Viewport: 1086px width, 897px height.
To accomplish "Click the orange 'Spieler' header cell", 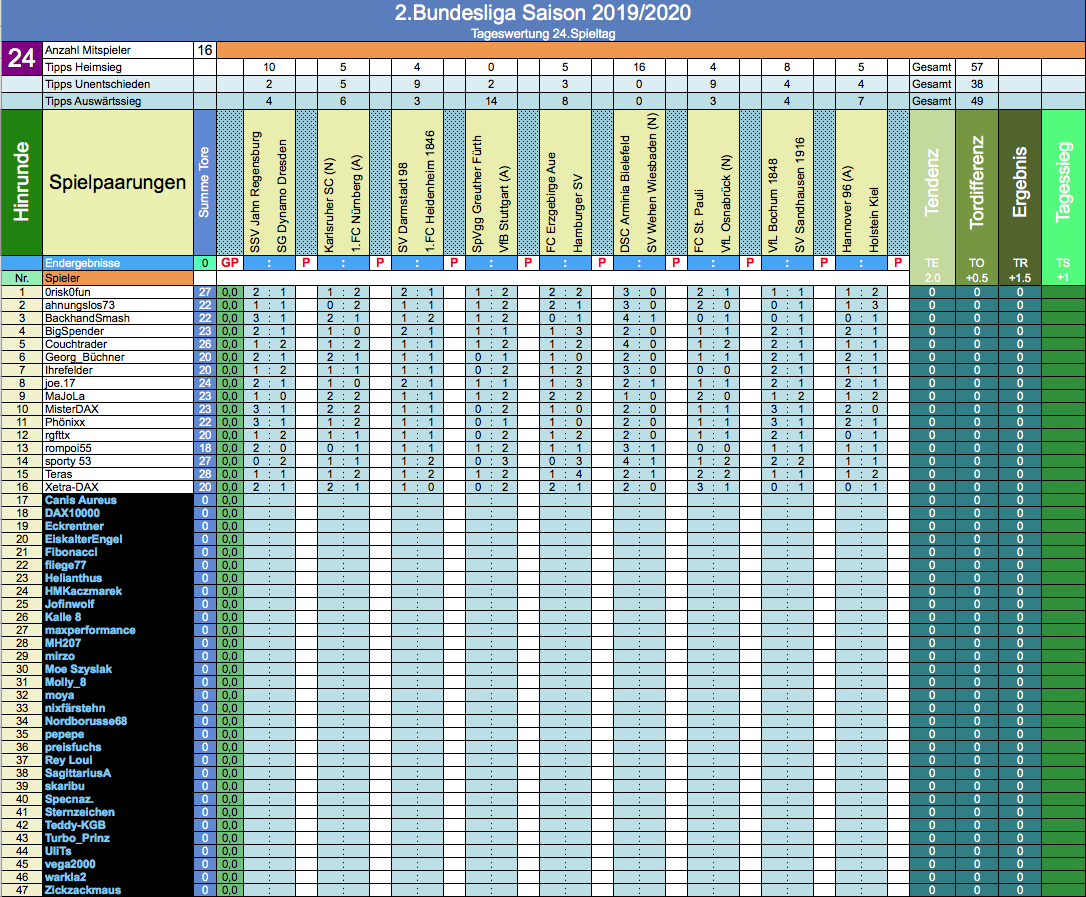I will coord(118,278).
